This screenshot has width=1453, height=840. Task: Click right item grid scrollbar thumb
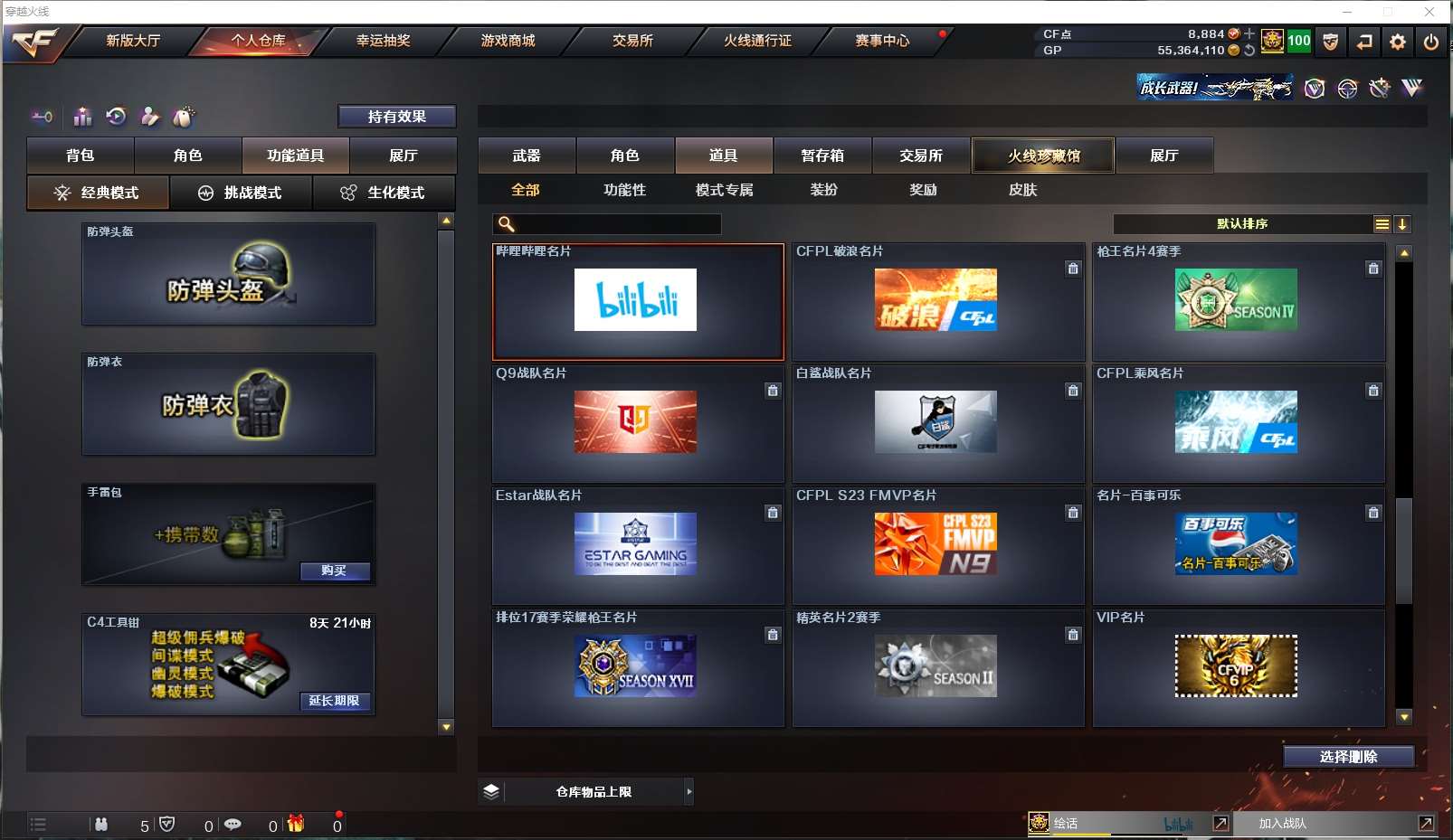coord(1404,551)
